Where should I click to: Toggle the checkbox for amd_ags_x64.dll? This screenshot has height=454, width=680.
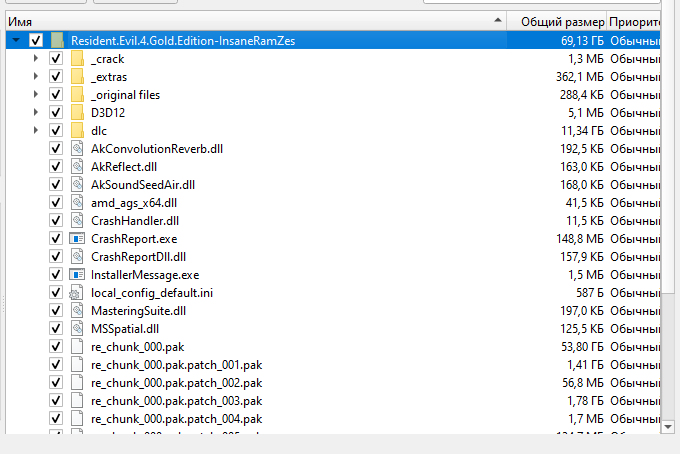pyautogui.click(x=56, y=202)
